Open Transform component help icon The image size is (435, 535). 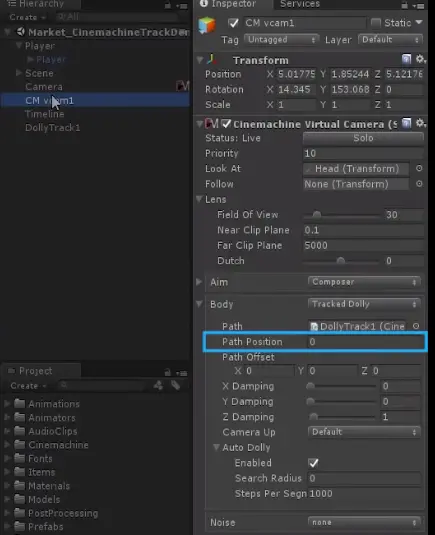click(x=406, y=59)
